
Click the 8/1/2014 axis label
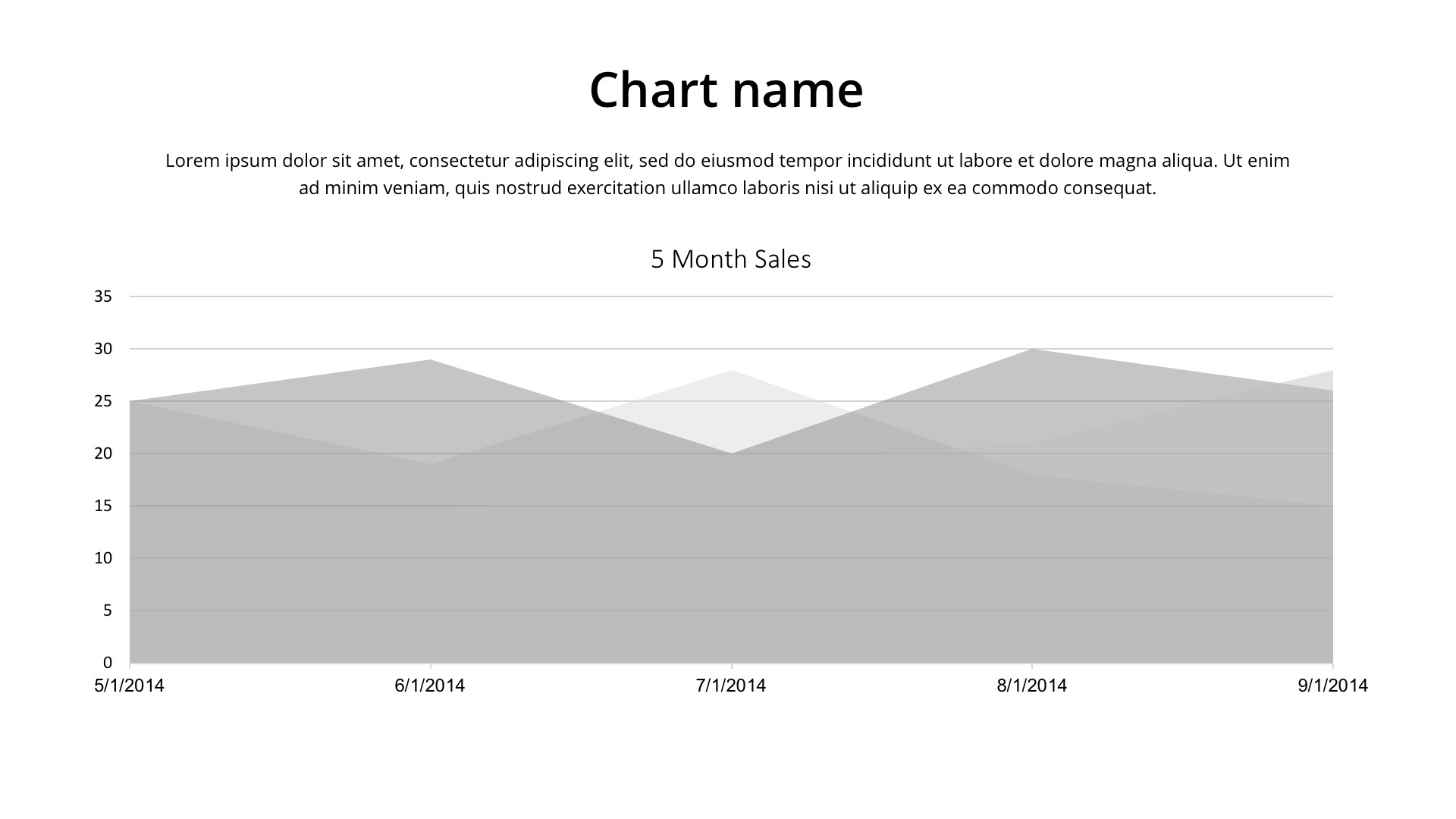pos(1031,686)
